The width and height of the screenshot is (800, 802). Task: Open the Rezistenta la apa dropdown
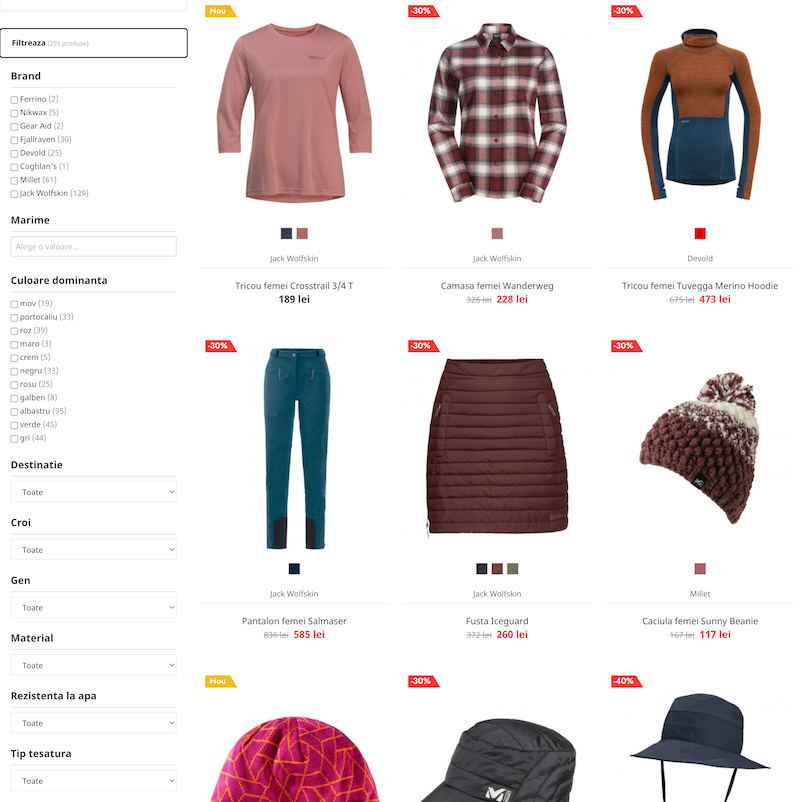94,723
